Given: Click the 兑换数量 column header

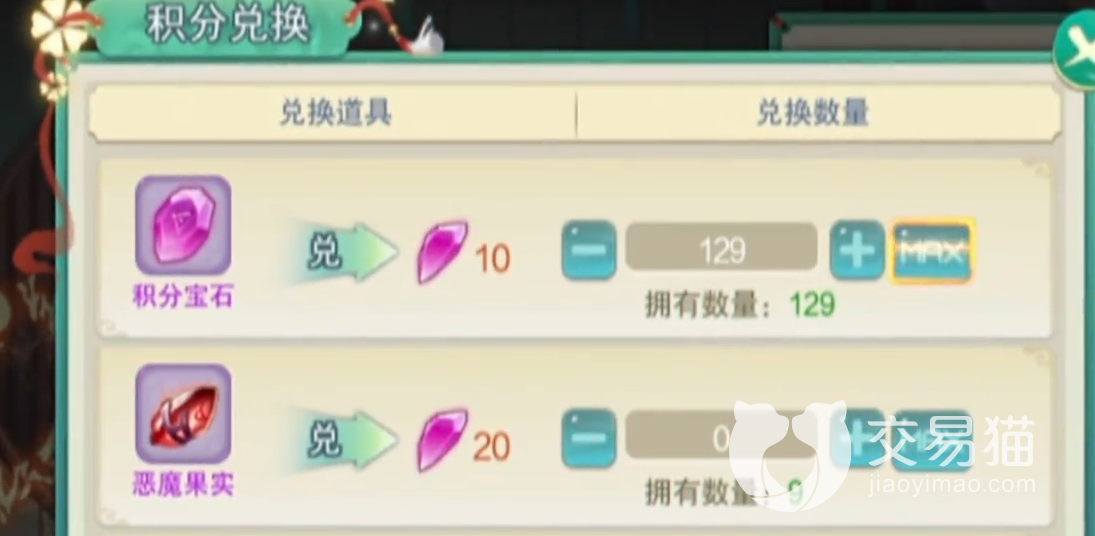Looking at the screenshot, I should pyautogui.click(x=813, y=113).
